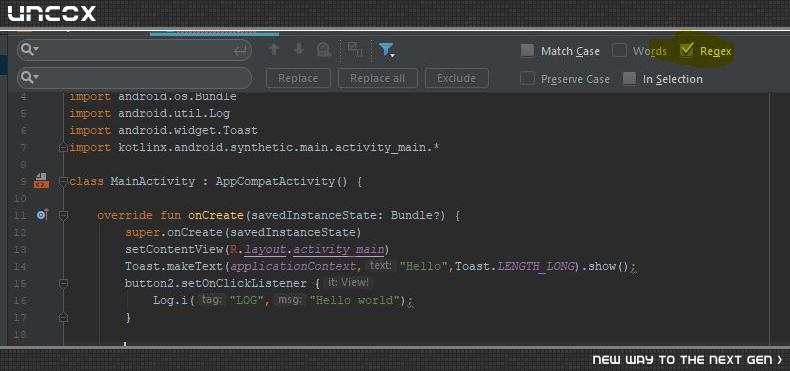Click "MainActivity" class name
The image size is (790, 371).
(x=153, y=181)
